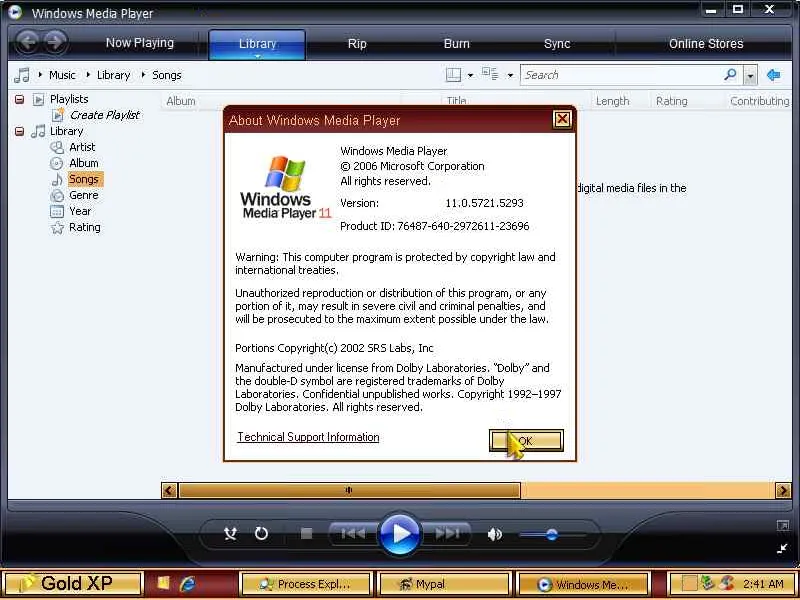Click the layout options icon
This screenshot has height=600, width=800.
453,75
